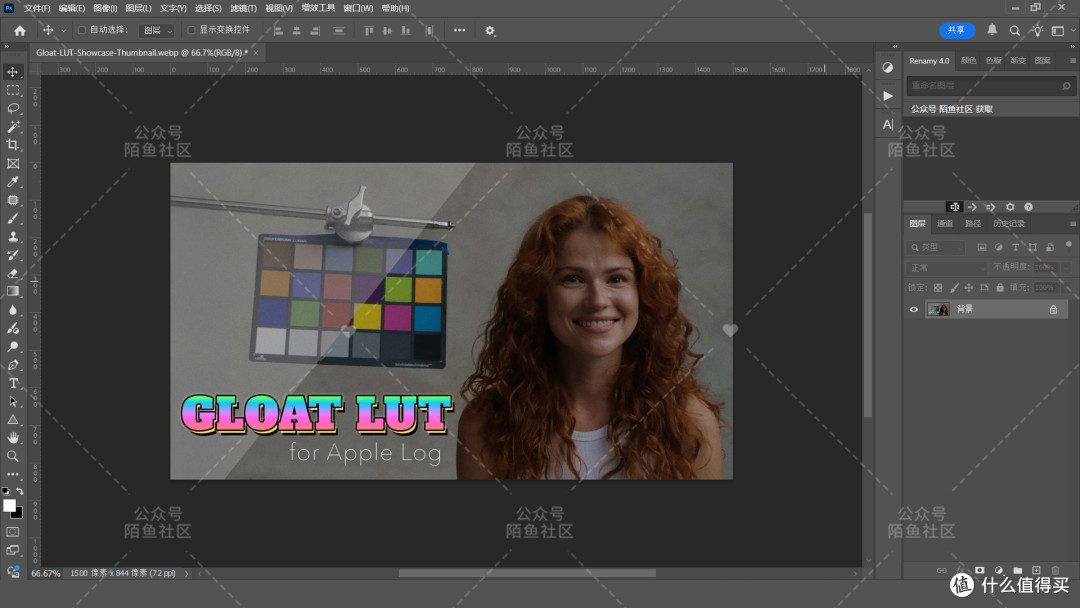
Task: Select the Blur tool
Action: pos(13,310)
